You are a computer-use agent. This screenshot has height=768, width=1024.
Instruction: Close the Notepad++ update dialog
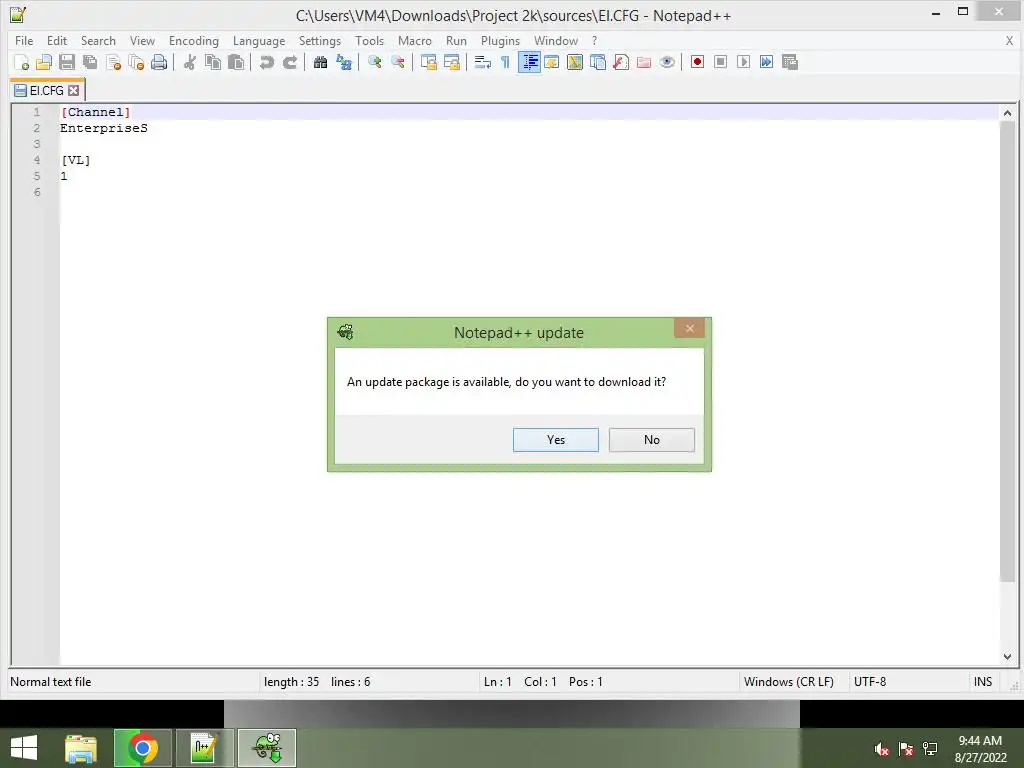tap(689, 328)
